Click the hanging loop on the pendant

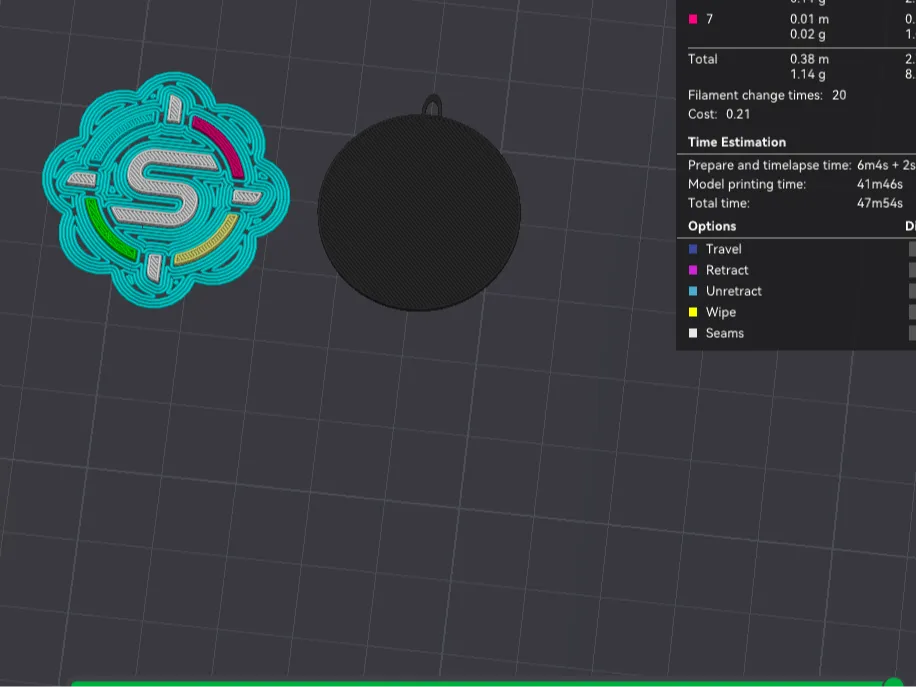point(432,106)
